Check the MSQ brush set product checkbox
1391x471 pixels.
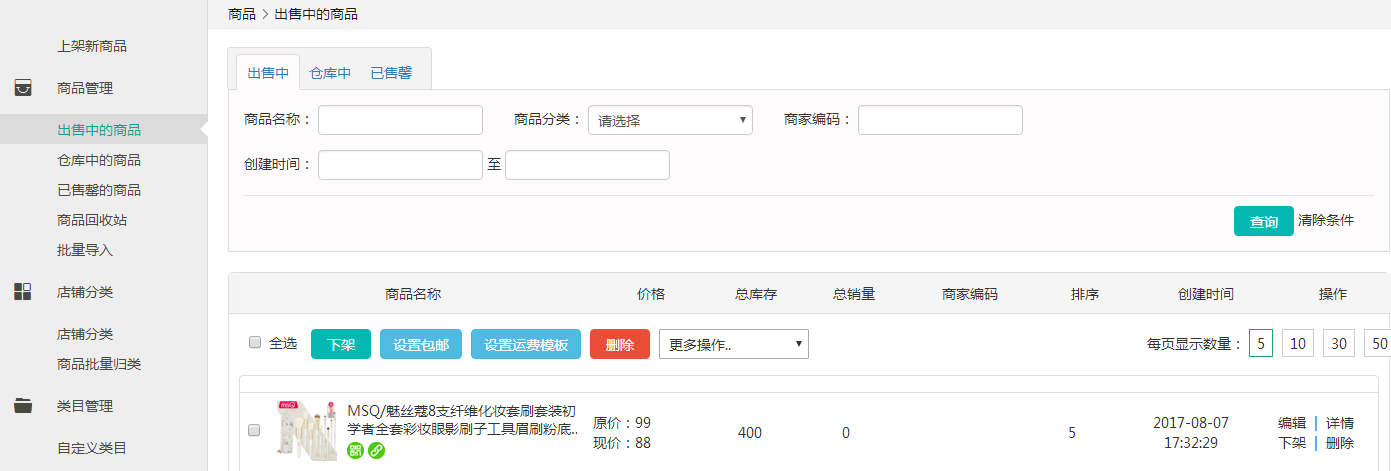[254, 430]
